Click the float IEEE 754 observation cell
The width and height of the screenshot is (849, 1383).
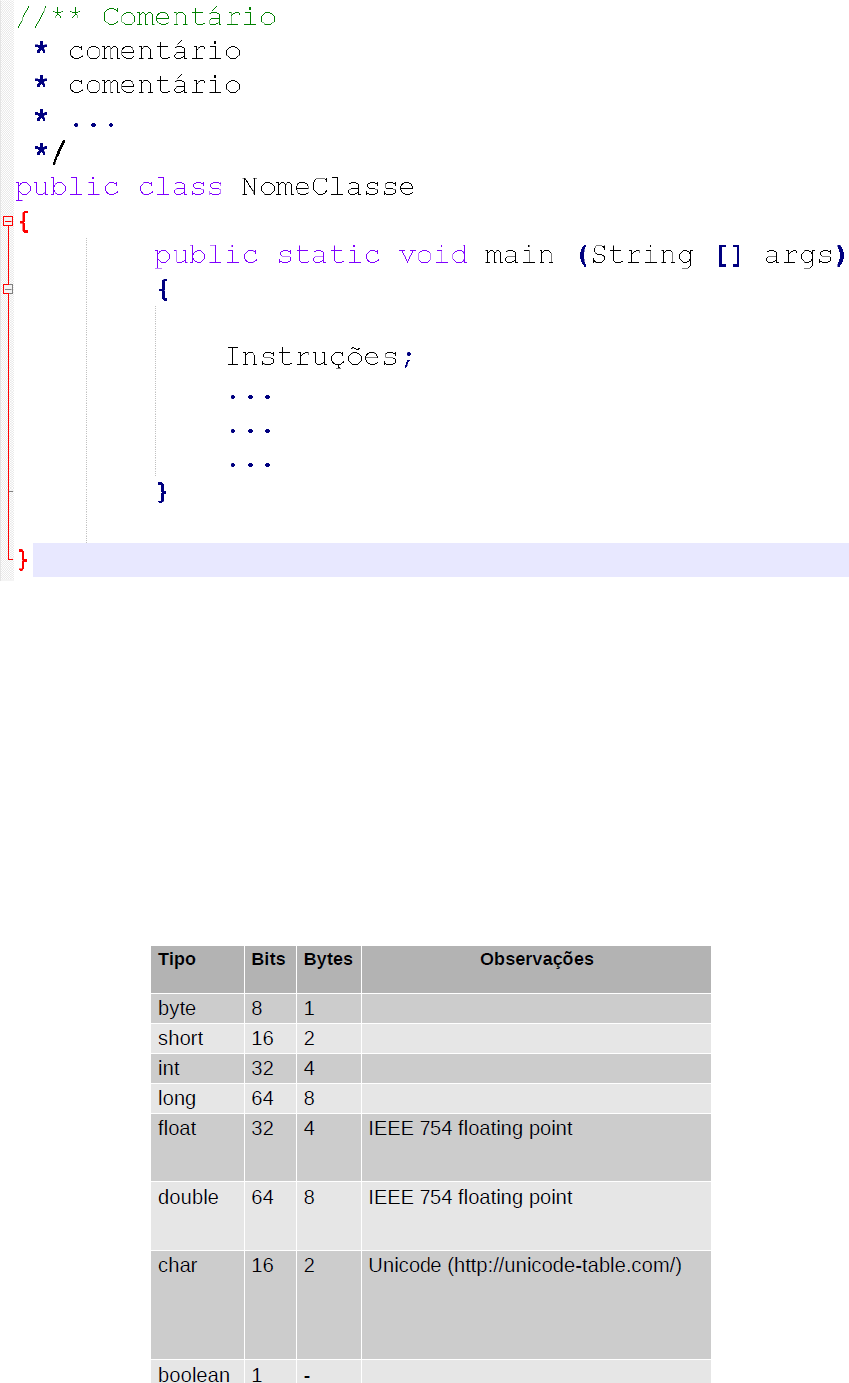point(470,1128)
